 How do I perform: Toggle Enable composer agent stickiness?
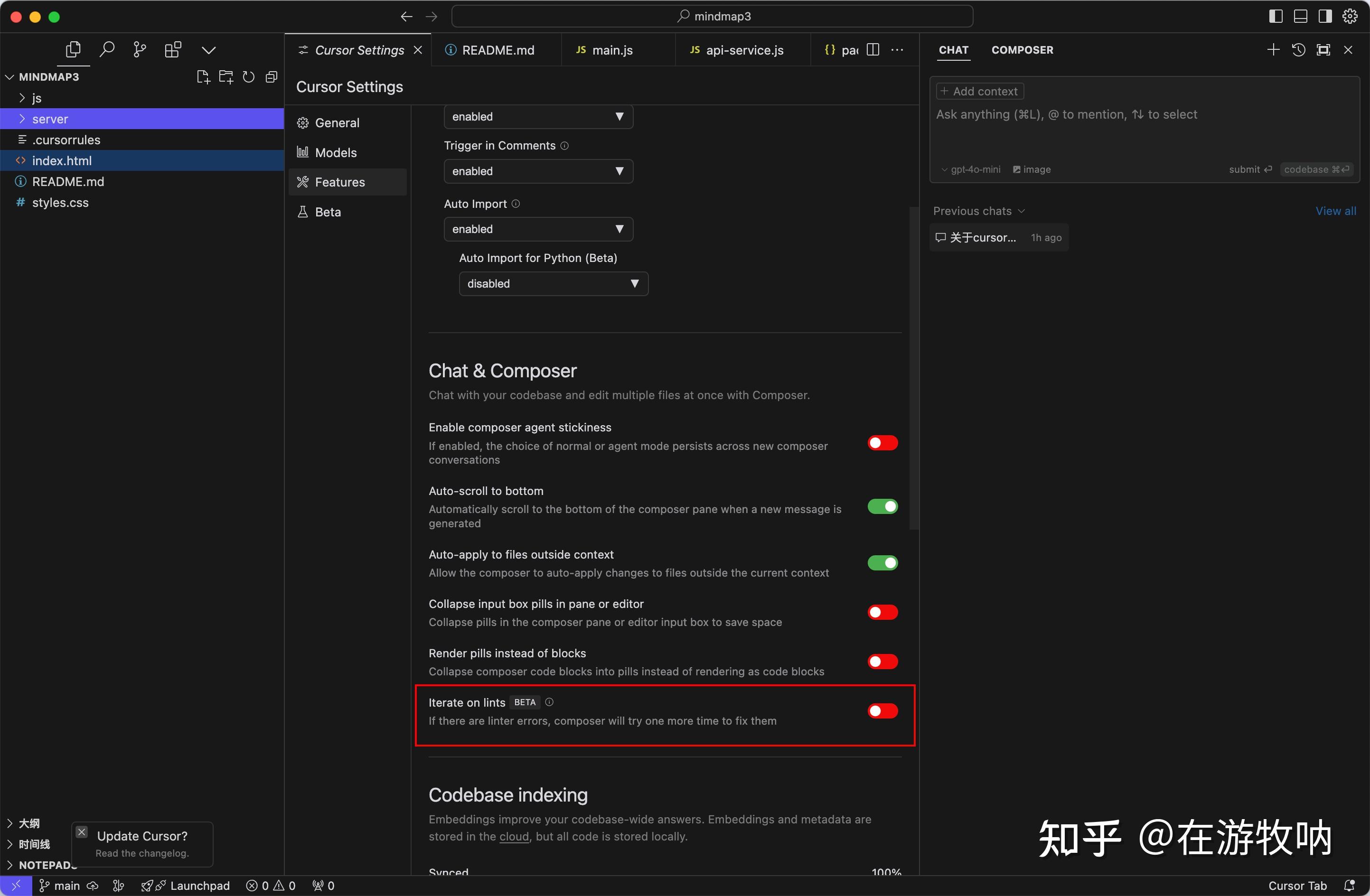tap(882, 443)
